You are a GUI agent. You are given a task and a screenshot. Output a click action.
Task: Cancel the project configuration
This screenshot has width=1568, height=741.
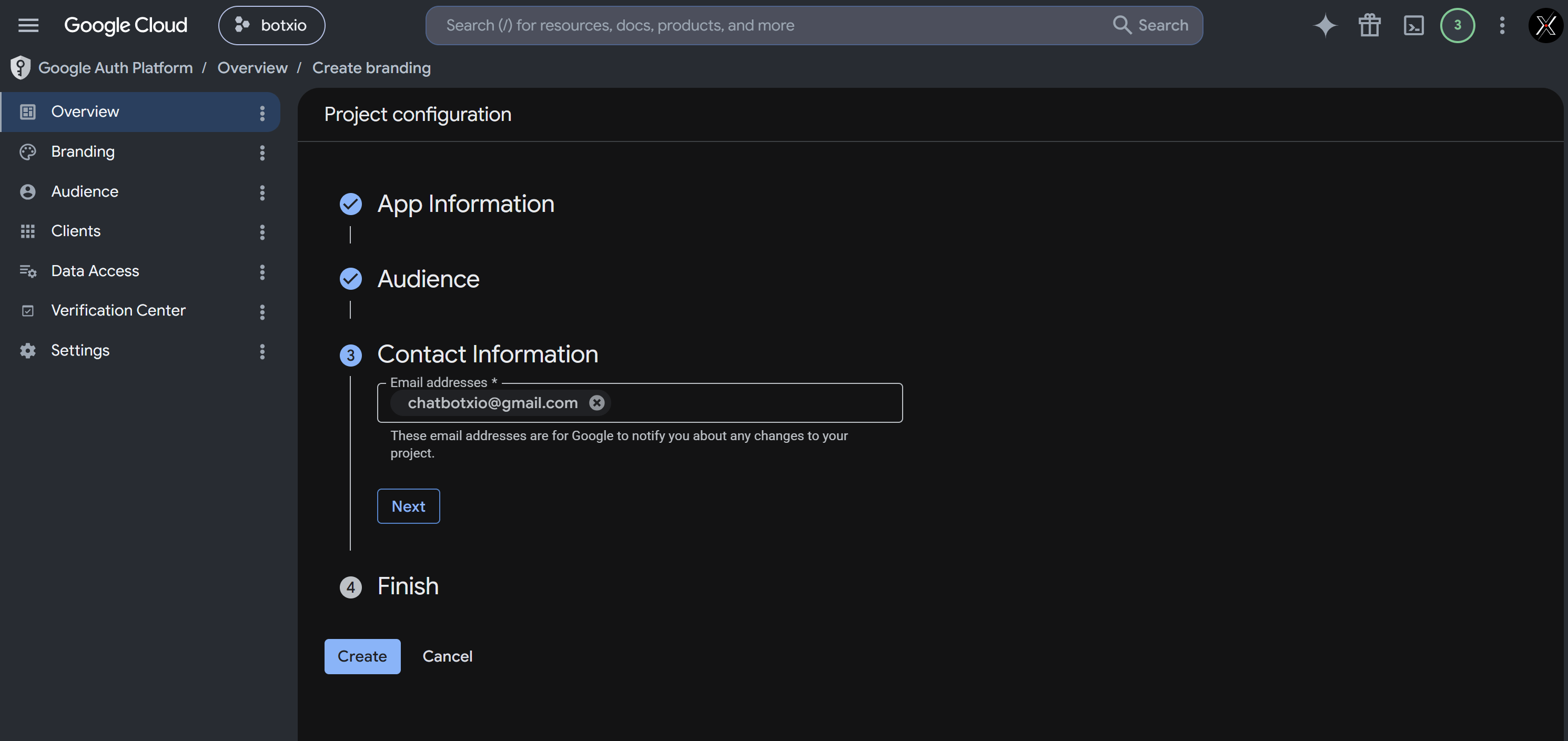click(448, 656)
